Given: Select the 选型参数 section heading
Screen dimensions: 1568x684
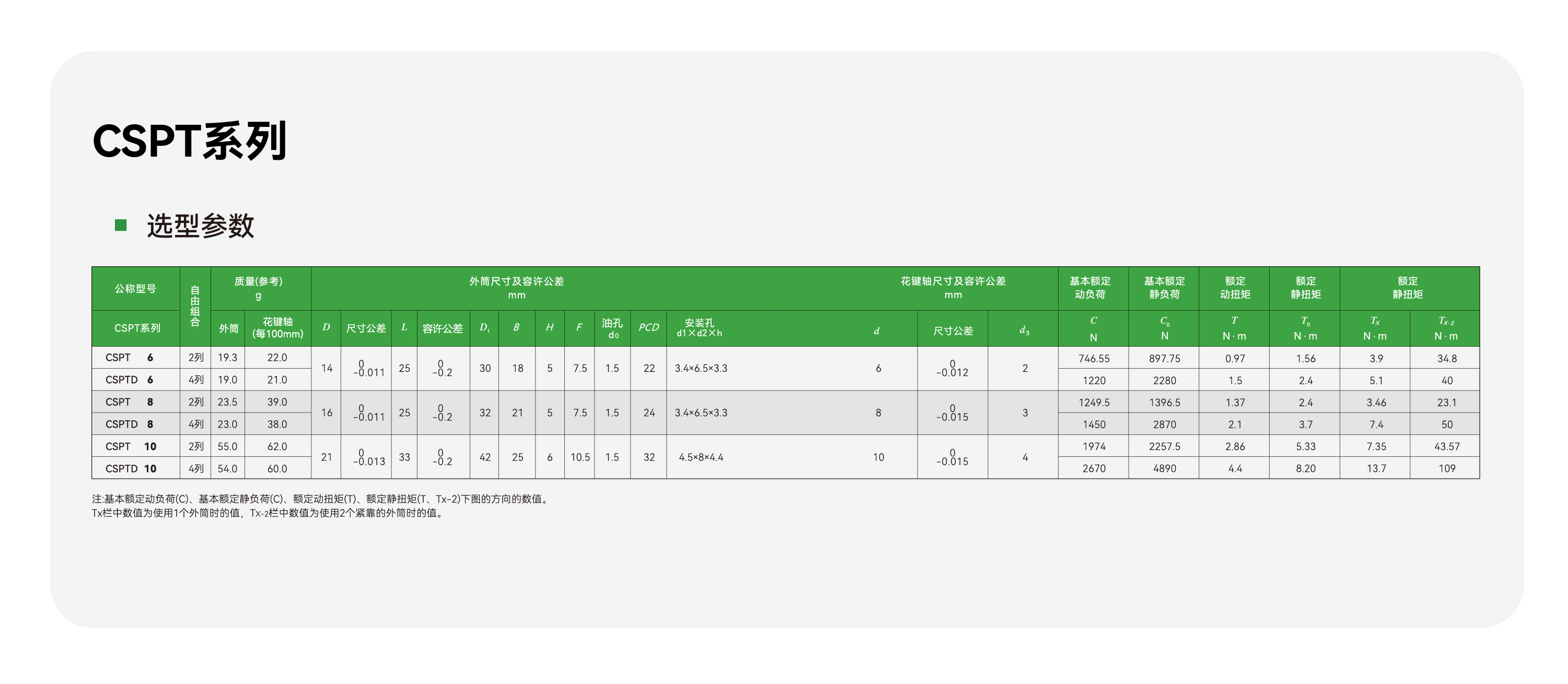Looking at the screenshot, I should pyautogui.click(x=200, y=226).
